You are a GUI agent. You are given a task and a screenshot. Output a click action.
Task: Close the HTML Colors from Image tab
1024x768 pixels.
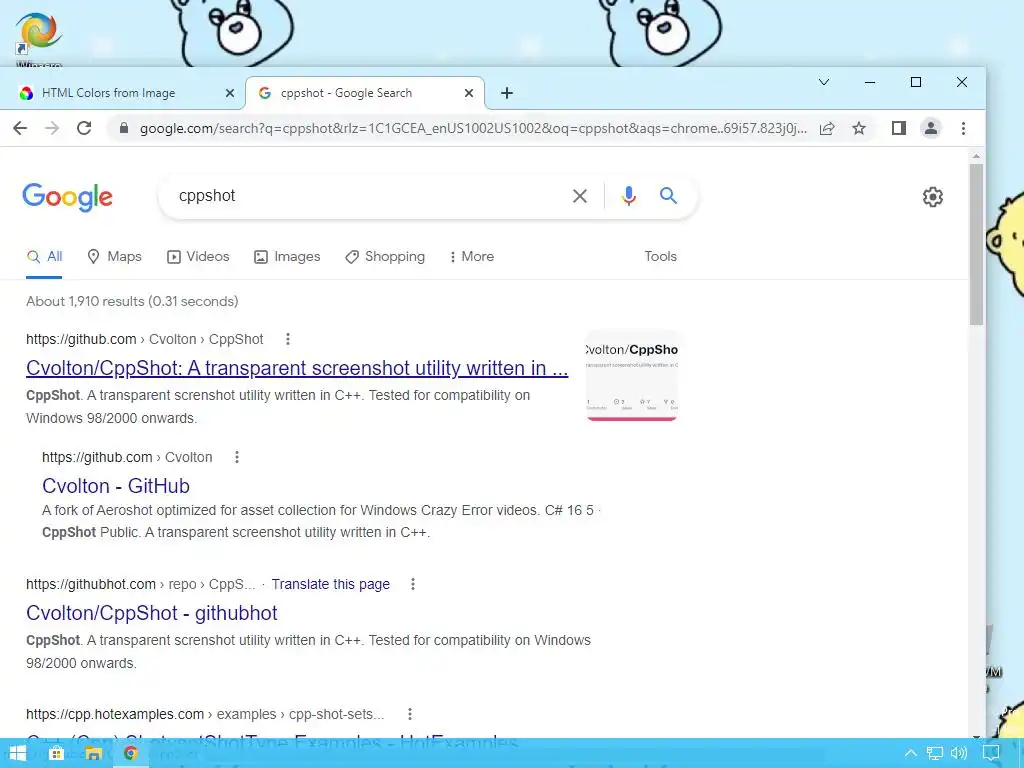229,93
